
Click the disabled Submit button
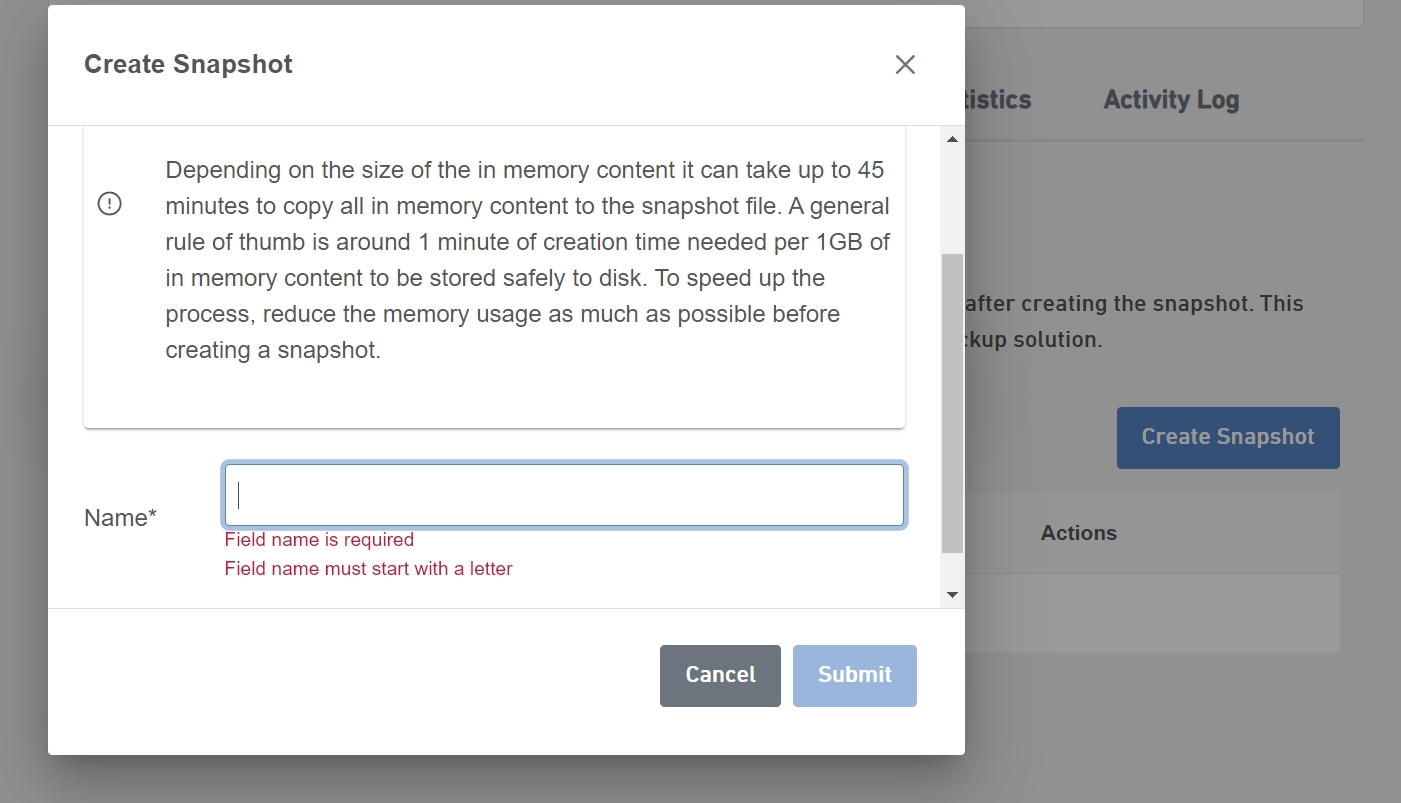(x=854, y=675)
